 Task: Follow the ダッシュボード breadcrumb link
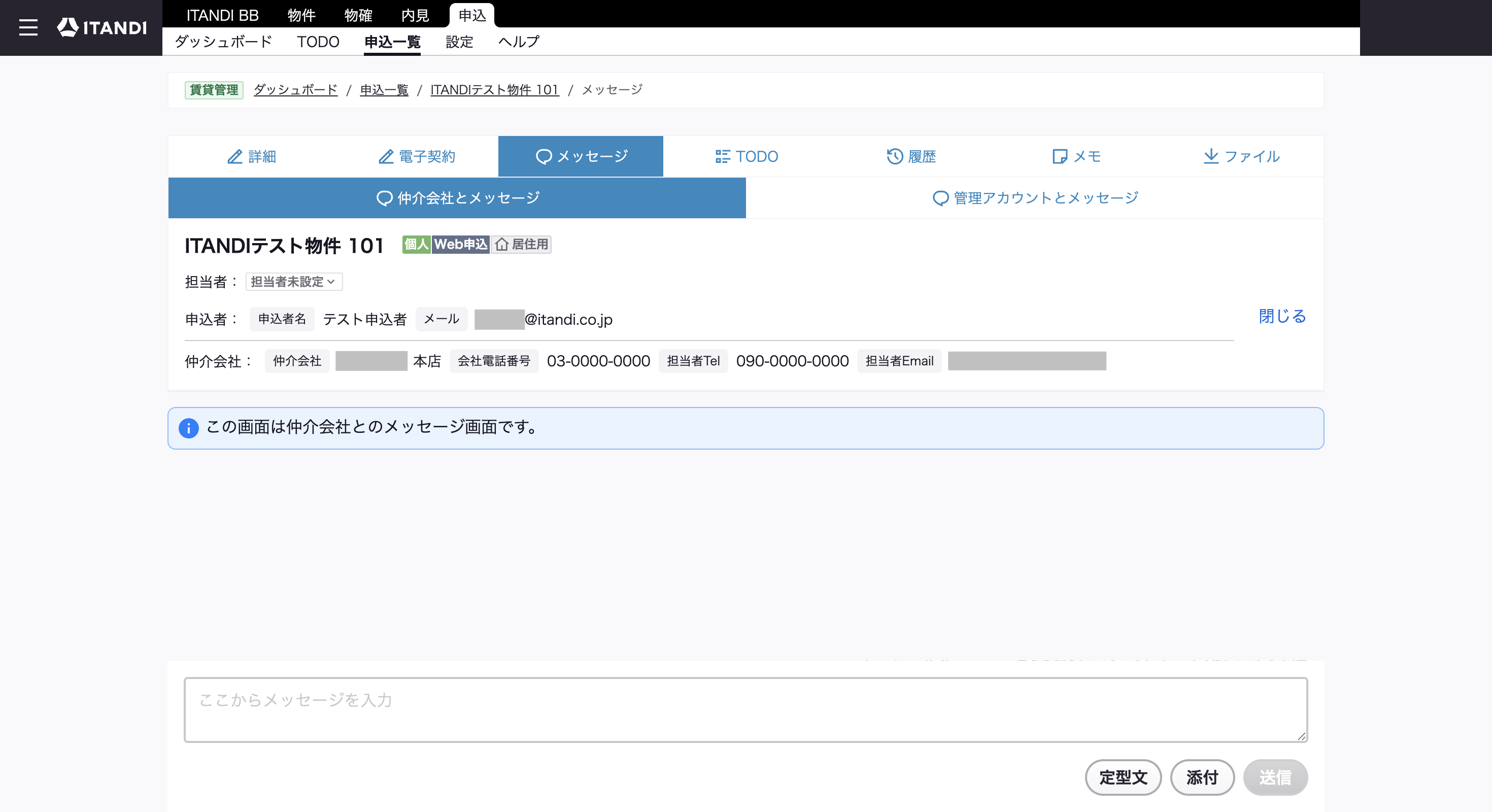click(295, 90)
